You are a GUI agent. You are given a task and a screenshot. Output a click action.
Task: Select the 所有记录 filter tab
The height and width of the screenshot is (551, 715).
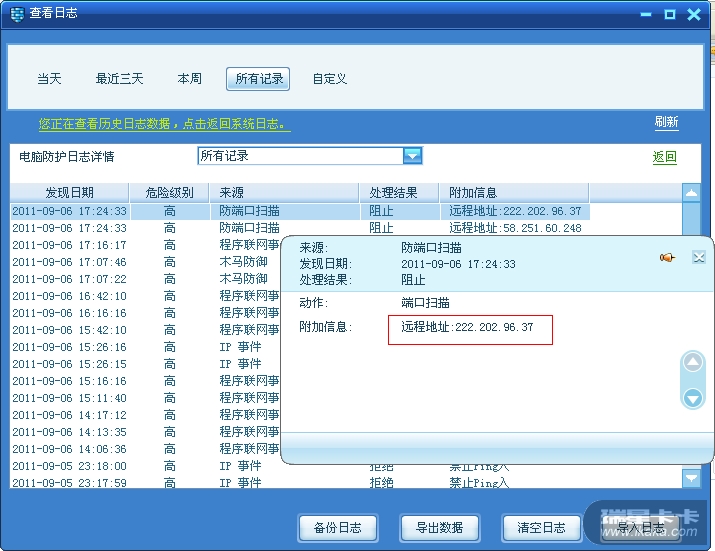[258, 79]
